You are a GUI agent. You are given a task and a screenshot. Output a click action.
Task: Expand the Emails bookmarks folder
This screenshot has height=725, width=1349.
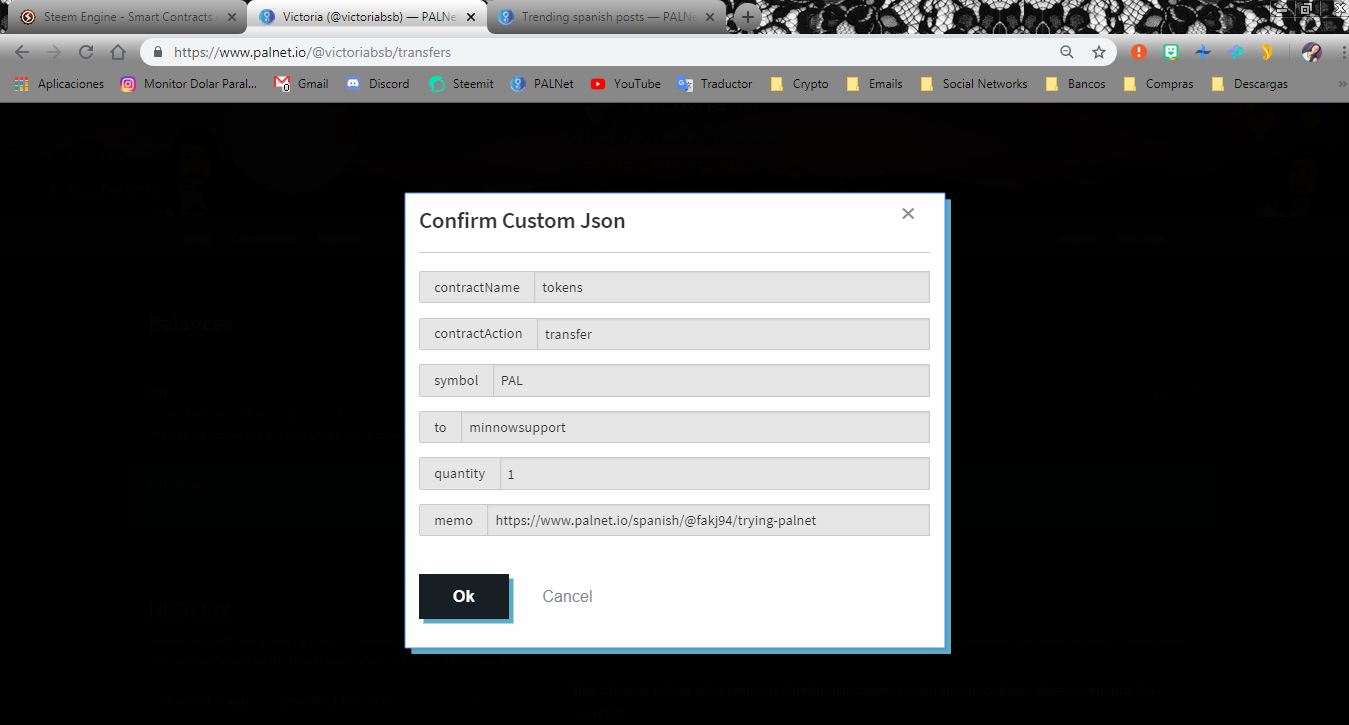tap(874, 84)
